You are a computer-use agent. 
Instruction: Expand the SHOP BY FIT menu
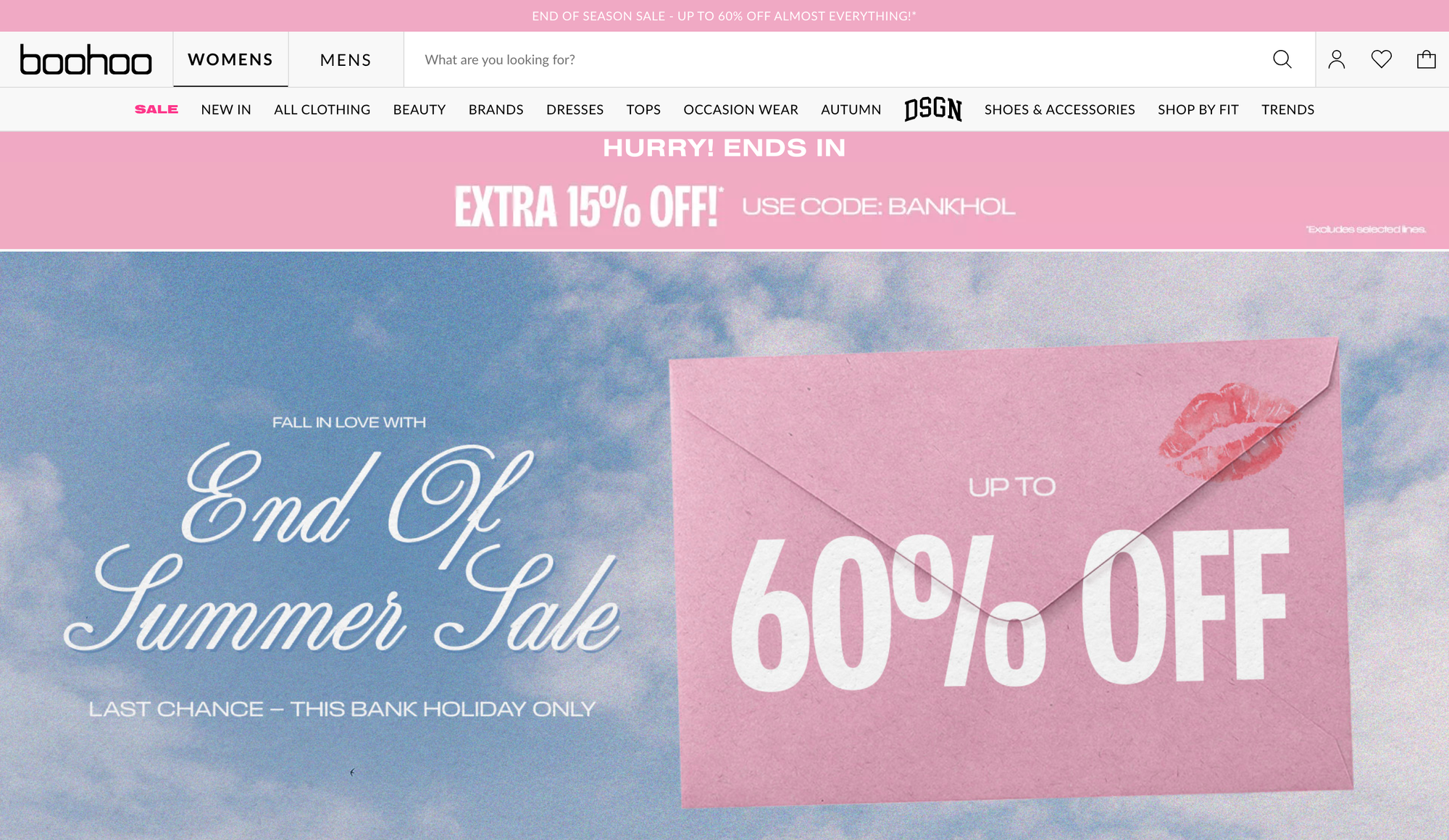(1198, 109)
